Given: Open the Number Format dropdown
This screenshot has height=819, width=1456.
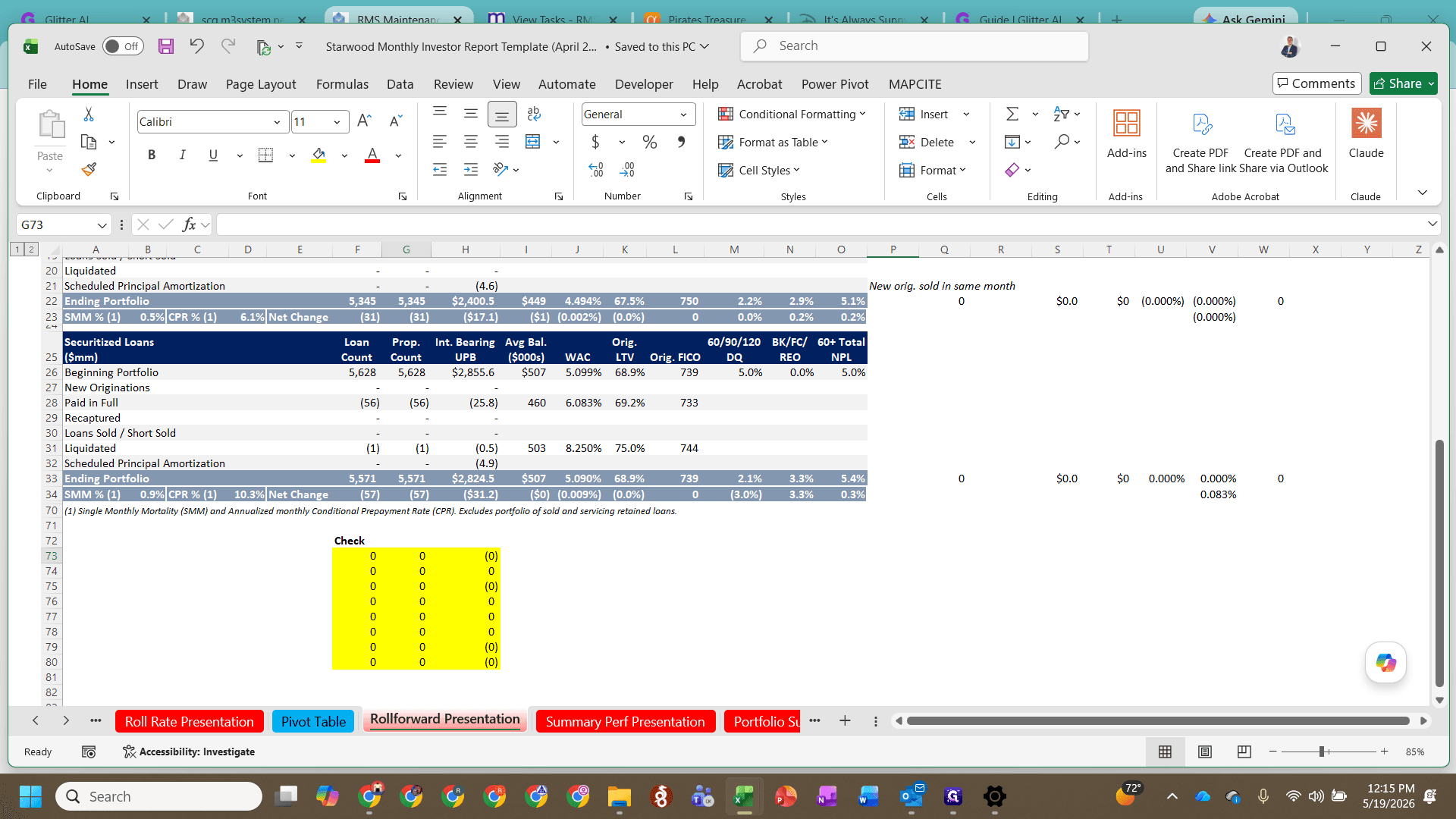Looking at the screenshot, I should 683,115.
